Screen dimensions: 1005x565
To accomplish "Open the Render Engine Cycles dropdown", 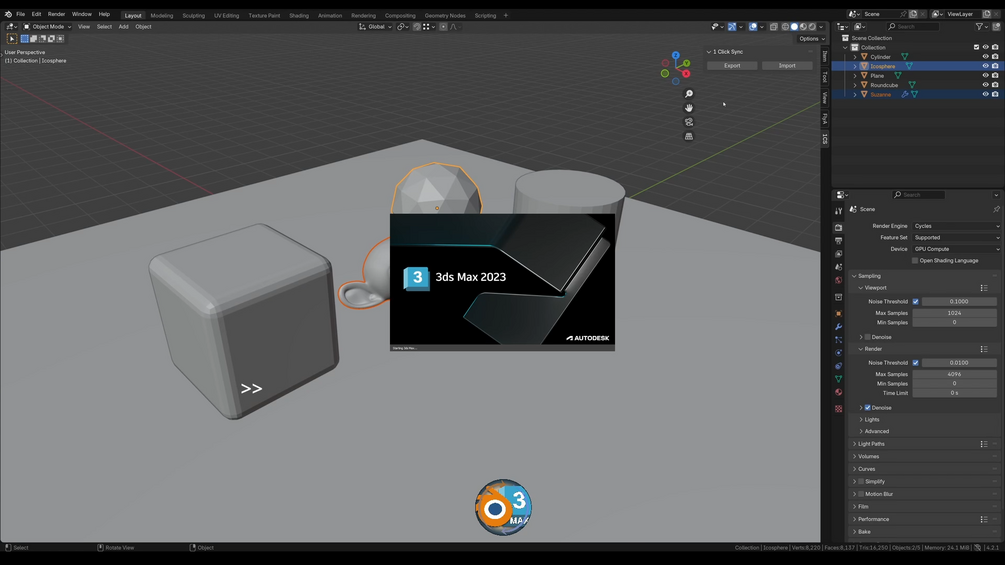I will (x=956, y=226).
